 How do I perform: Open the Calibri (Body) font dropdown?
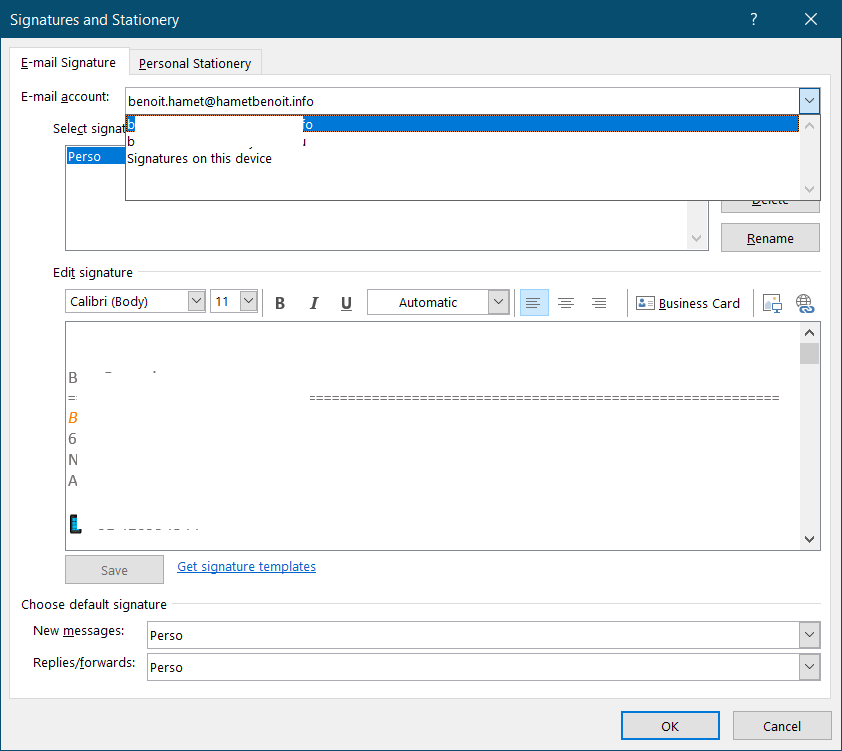click(196, 301)
